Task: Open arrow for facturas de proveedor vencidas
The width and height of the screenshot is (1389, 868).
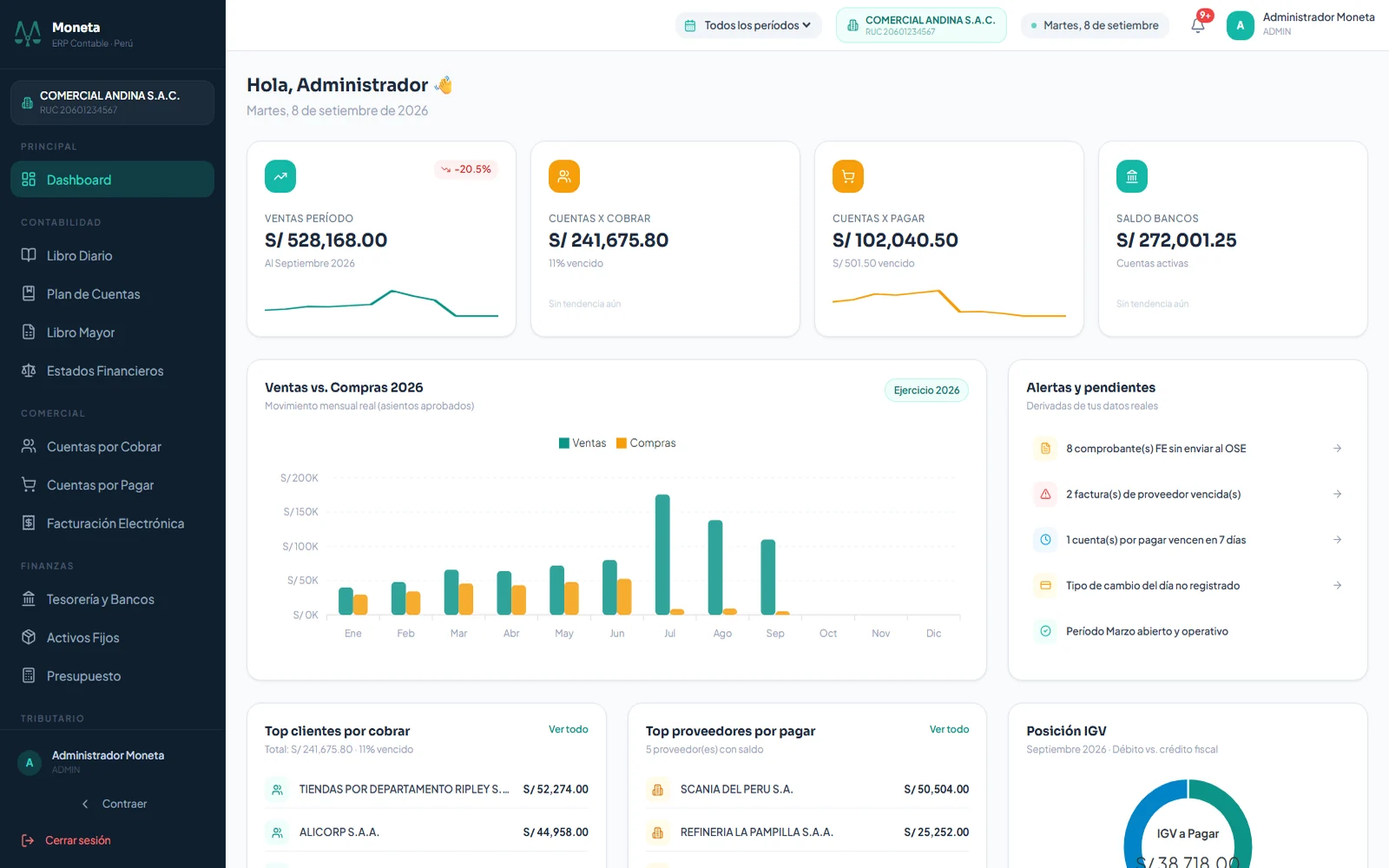Action: coord(1337,494)
